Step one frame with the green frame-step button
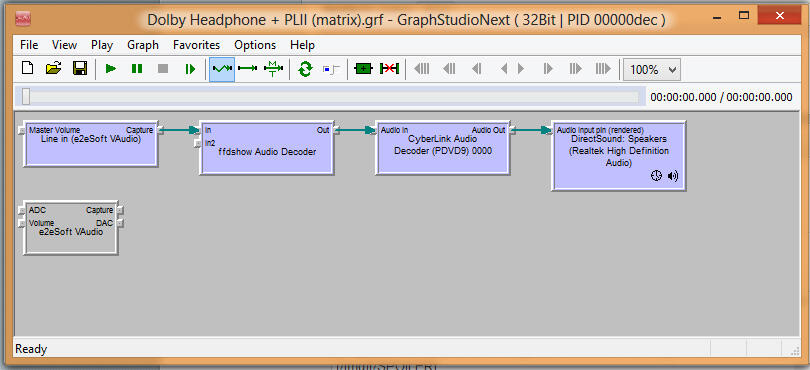This screenshot has width=810, height=370. [x=190, y=69]
